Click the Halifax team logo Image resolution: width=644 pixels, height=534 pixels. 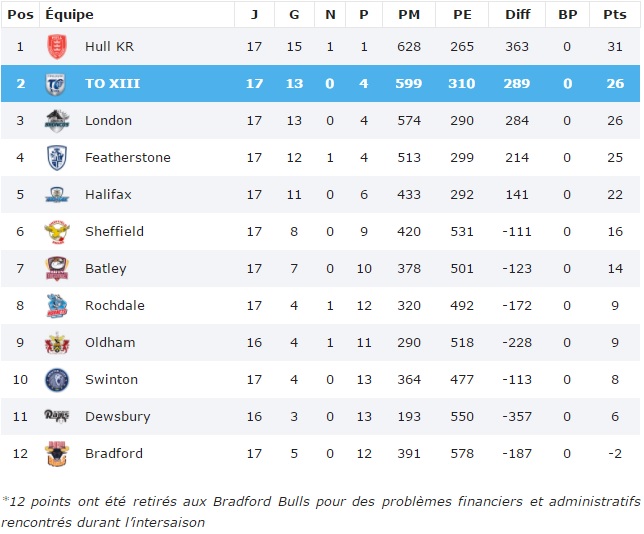(x=57, y=195)
